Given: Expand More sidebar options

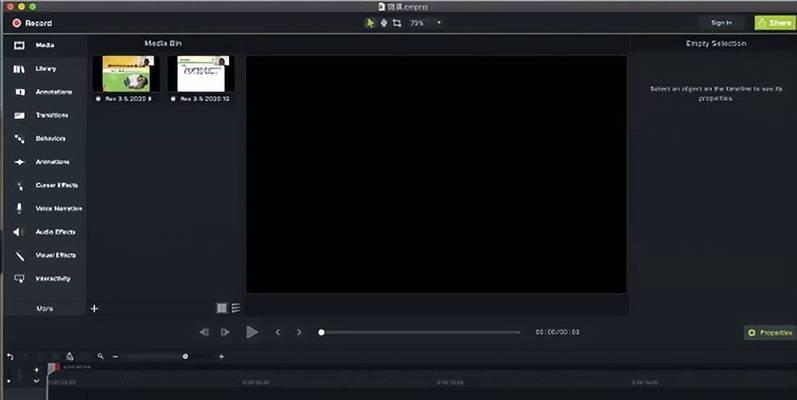Looking at the screenshot, I should click(x=45, y=309).
